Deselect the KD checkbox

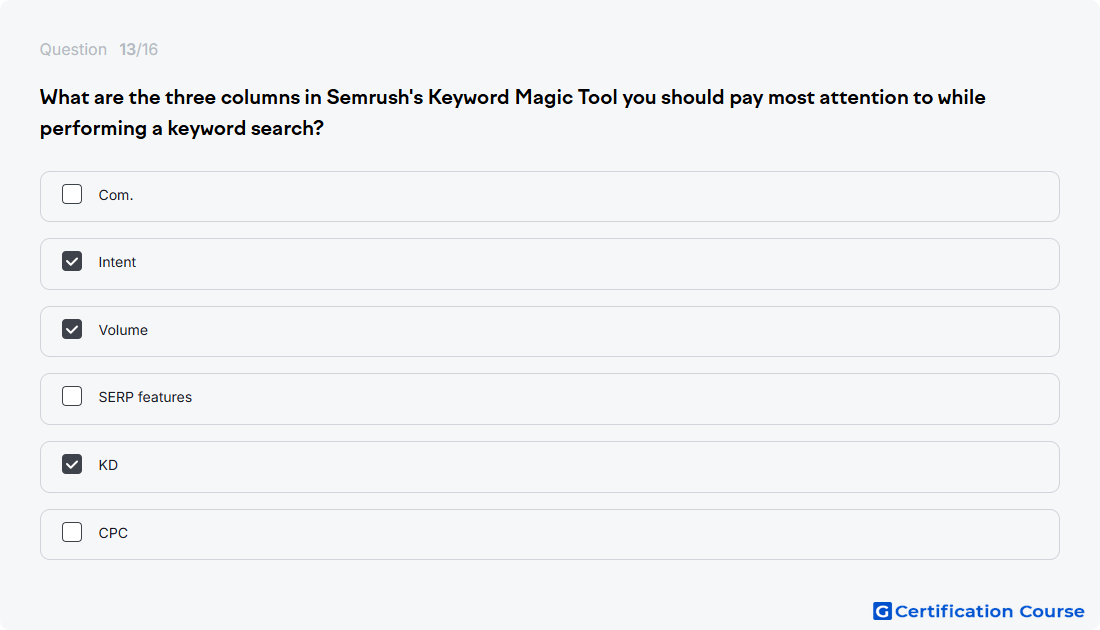[72, 464]
